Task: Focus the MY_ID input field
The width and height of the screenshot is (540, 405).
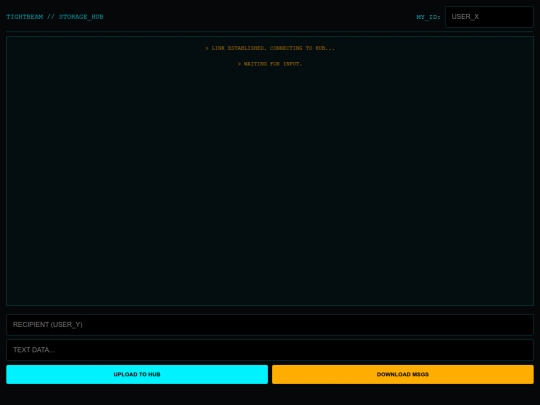Action: click(x=489, y=17)
